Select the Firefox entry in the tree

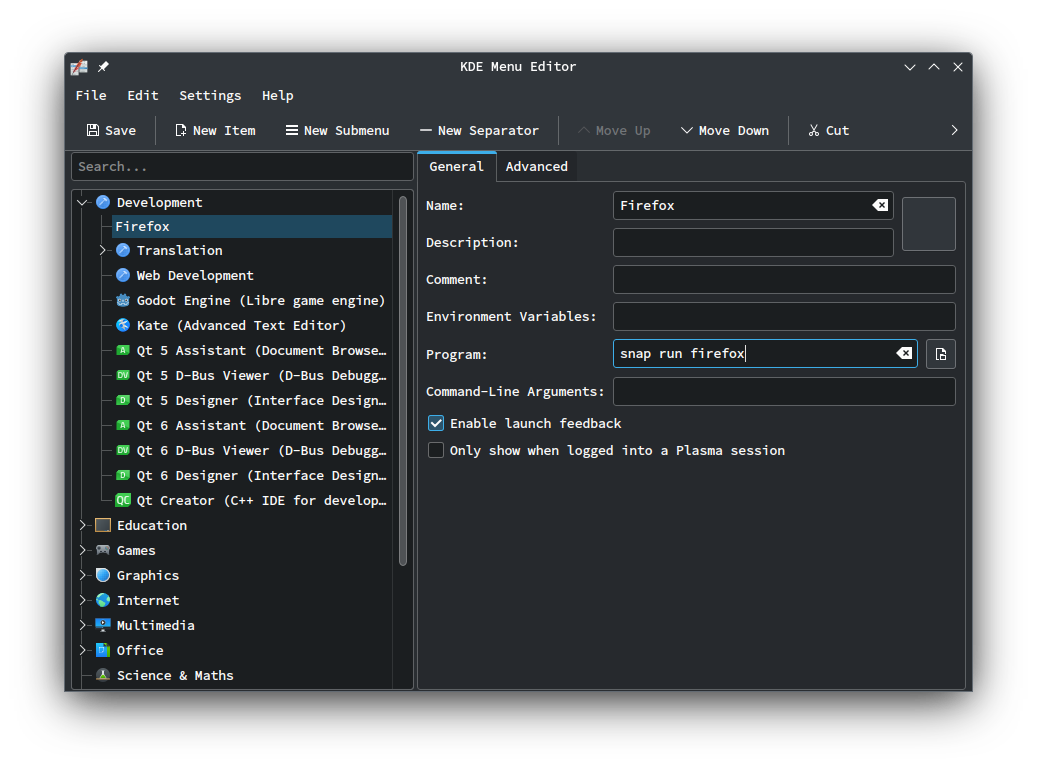(x=252, y=226)
